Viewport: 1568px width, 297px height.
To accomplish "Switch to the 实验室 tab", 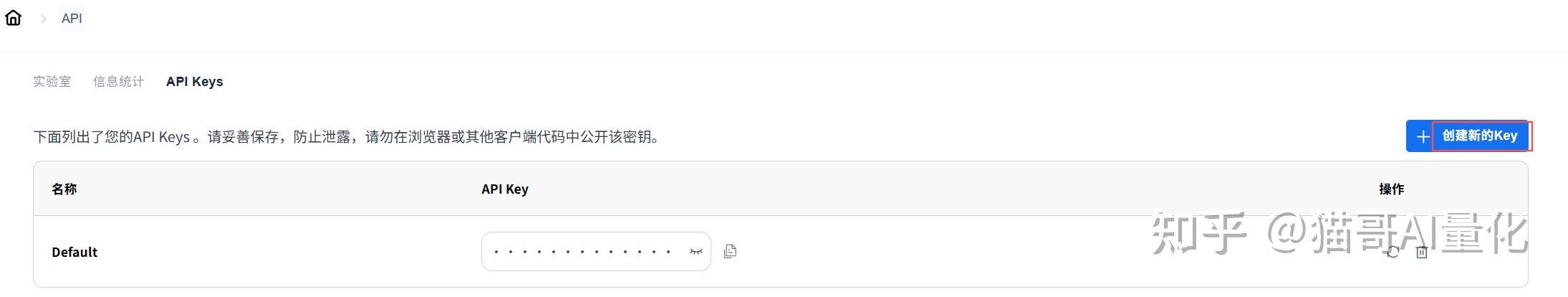I will point(52,82).
